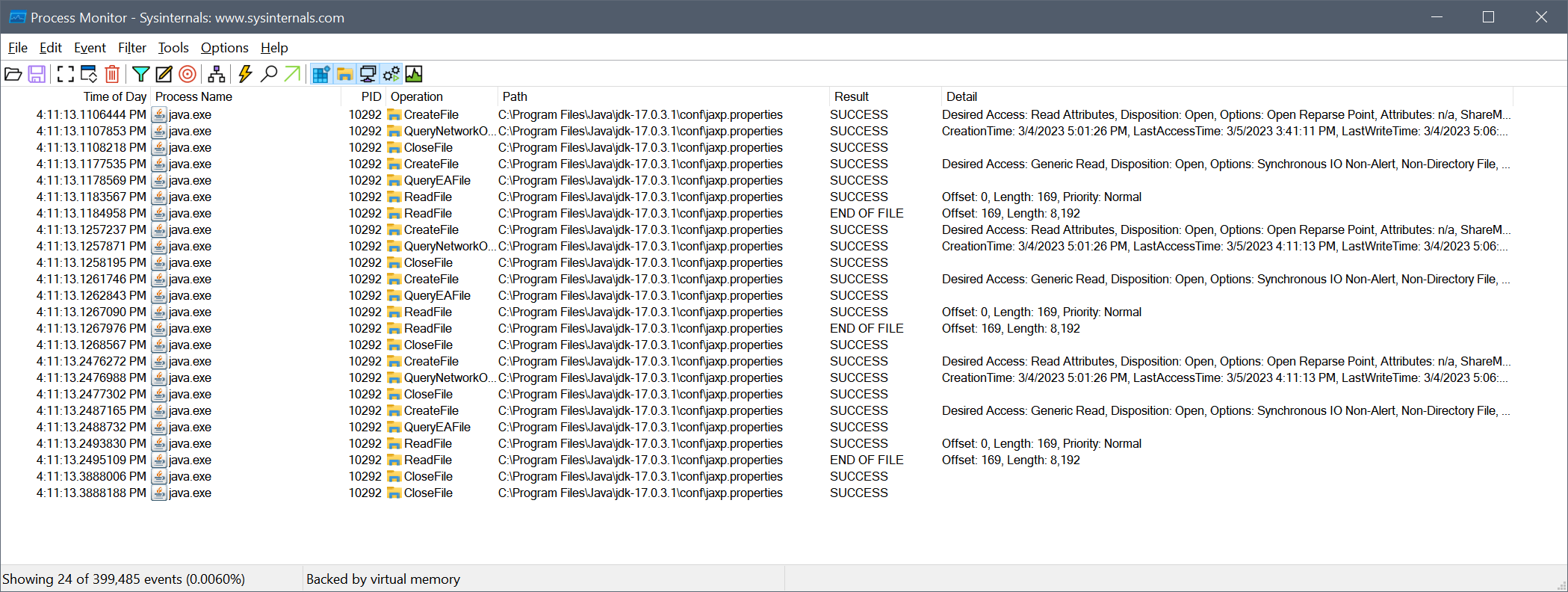Click Desired Access detail at 4:11:13.2476272 PM
The width and height of the screenshot is (1568, 592).
[1227, 361]
